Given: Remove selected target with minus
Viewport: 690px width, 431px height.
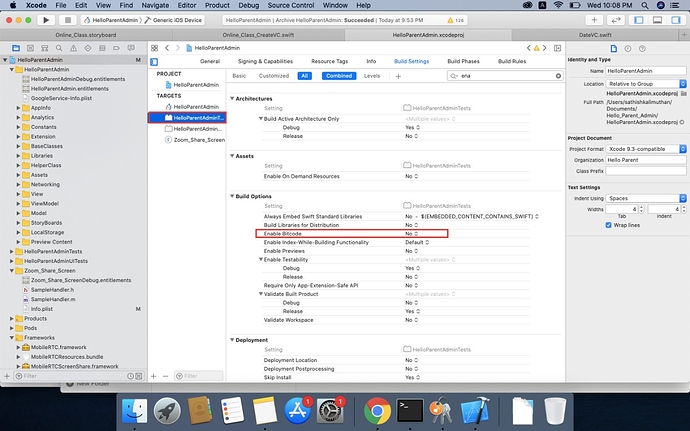Looking at the screenshot, I should click(165, 376).
